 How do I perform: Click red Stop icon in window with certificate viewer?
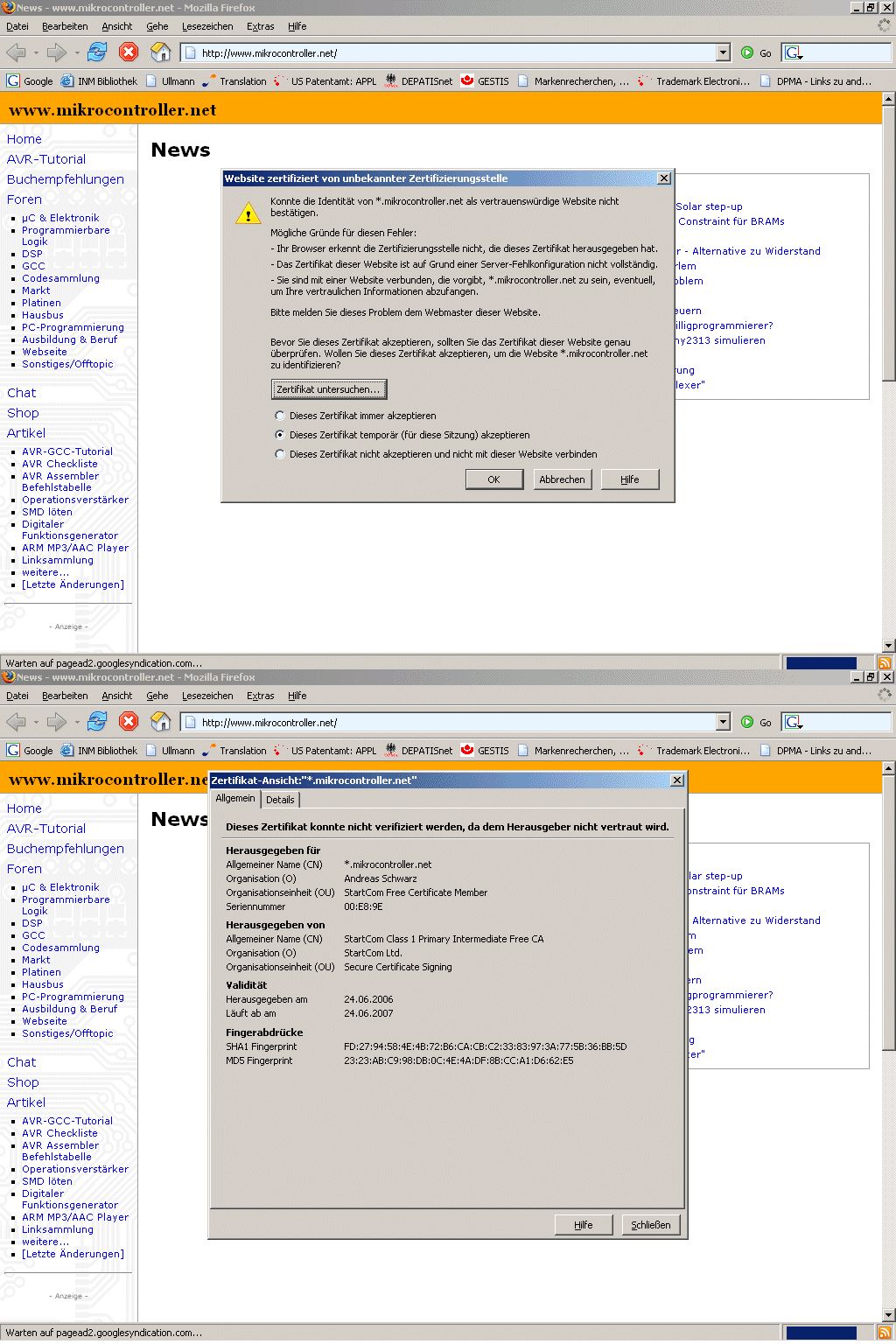point(129,722)
